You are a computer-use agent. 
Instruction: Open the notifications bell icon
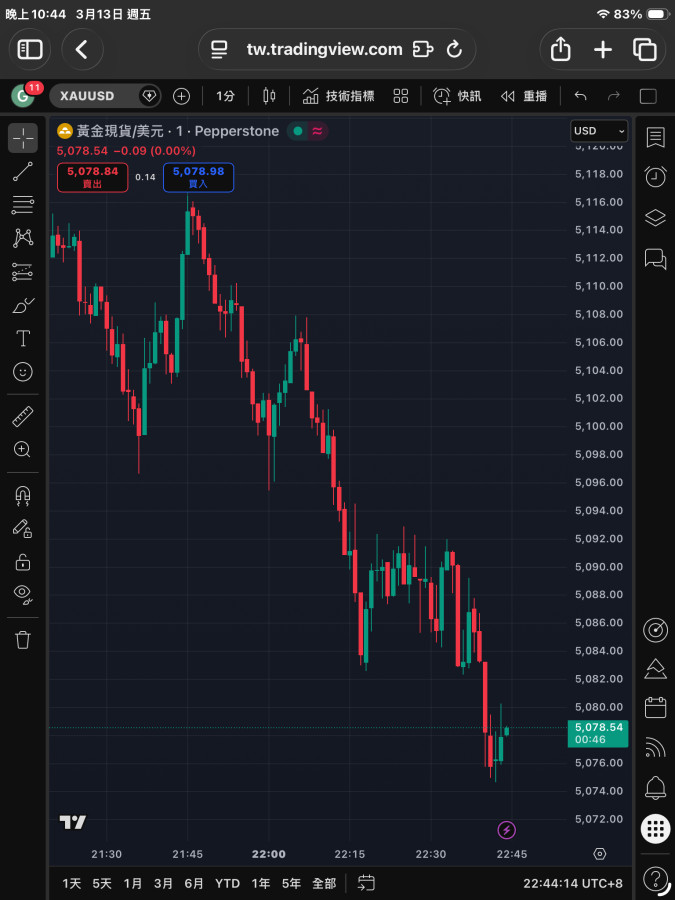(x=655, y=789)
